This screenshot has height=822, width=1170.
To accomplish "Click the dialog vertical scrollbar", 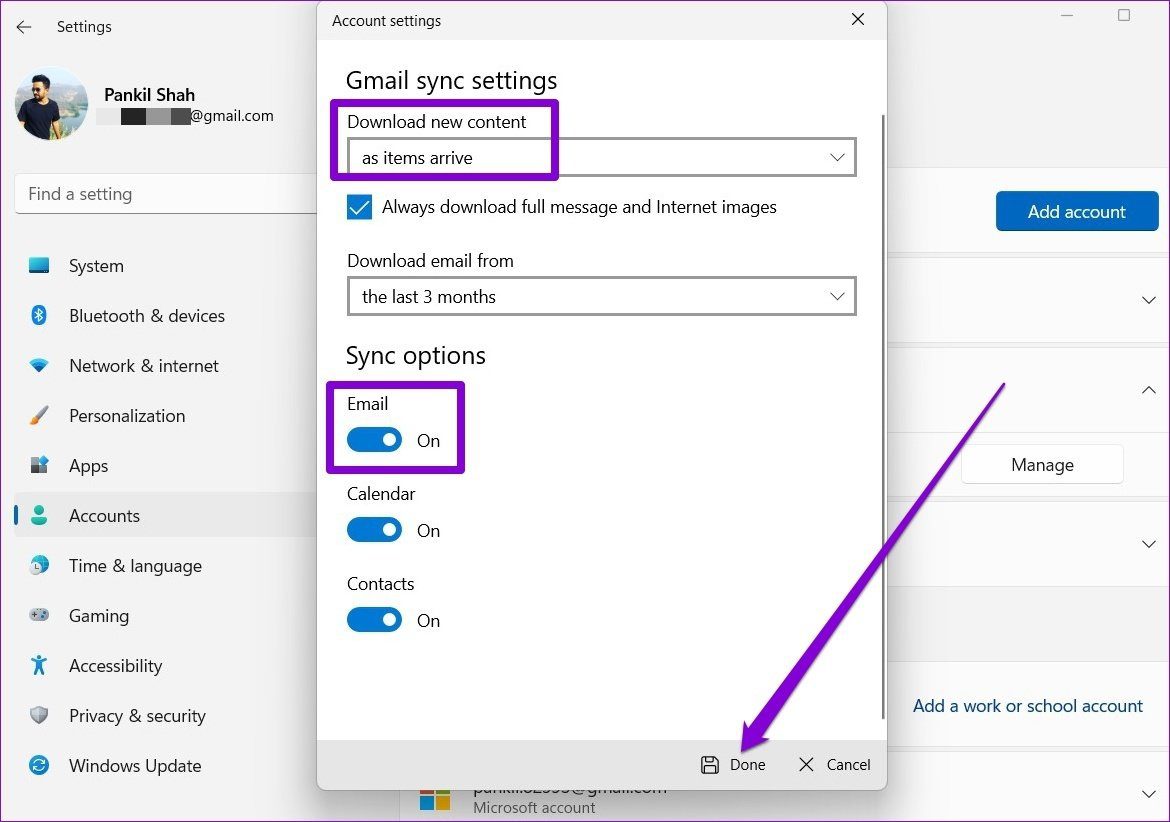I will [883, 416].
